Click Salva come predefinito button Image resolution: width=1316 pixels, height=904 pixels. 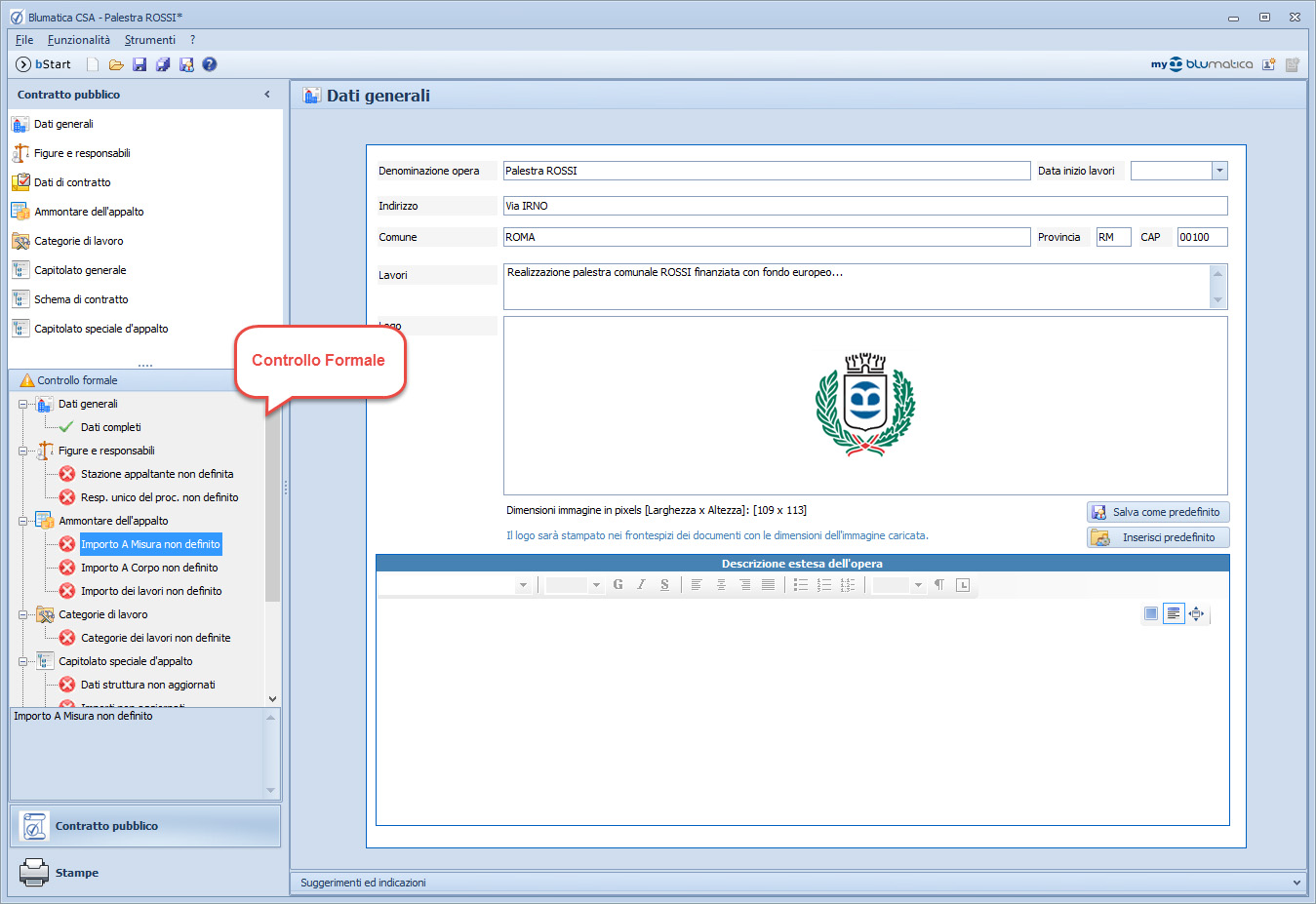coord(1158,512)
